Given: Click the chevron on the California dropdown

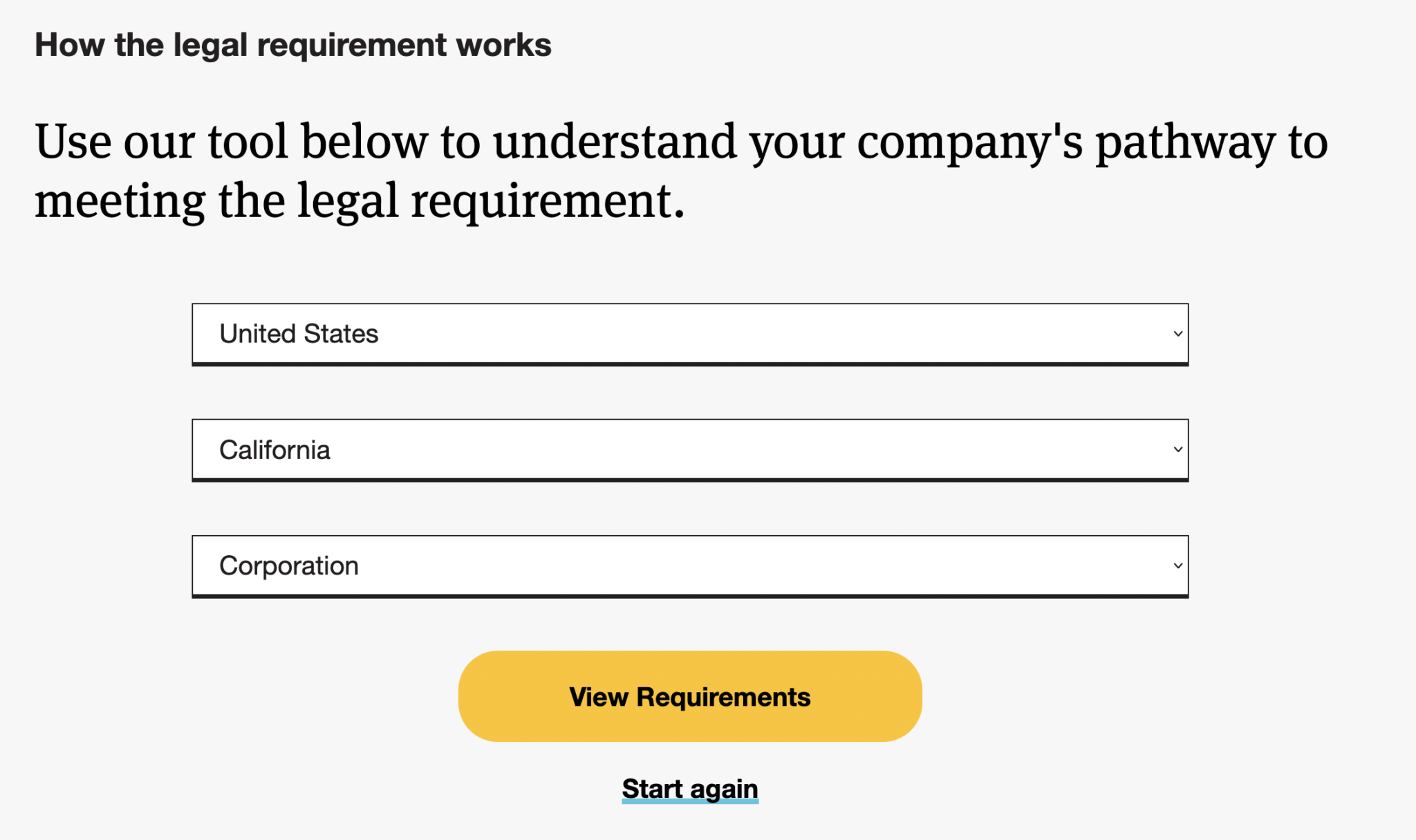Looking at the screenshot, I should pos(1177,449).
